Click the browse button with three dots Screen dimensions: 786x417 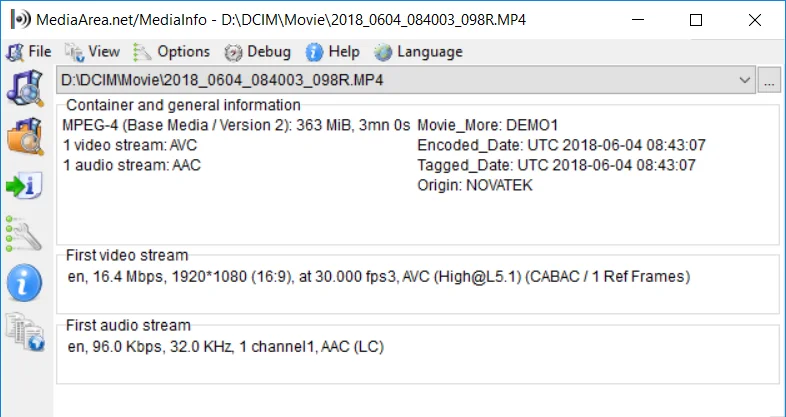(x=769, y=80)
